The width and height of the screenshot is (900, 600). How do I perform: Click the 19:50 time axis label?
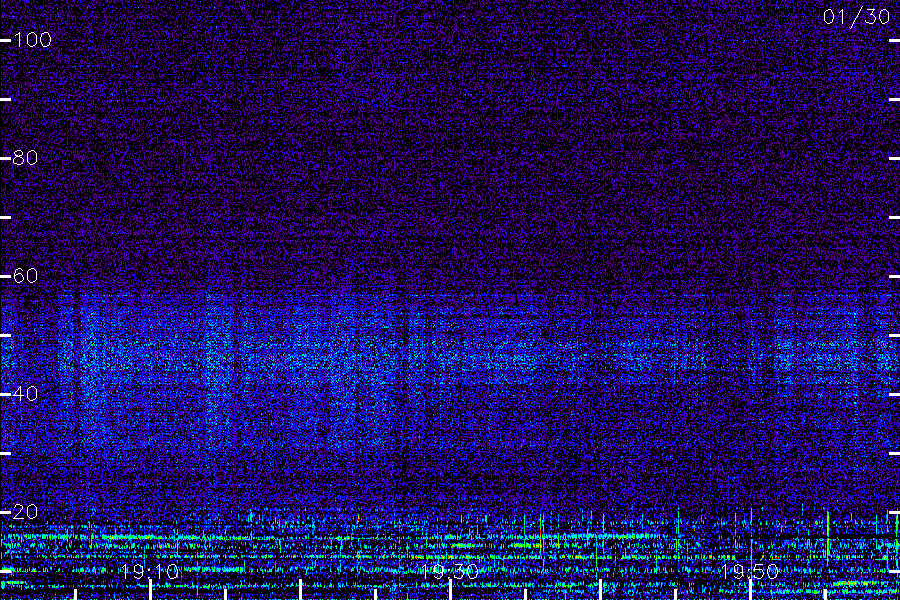click(x=750, y=571)
